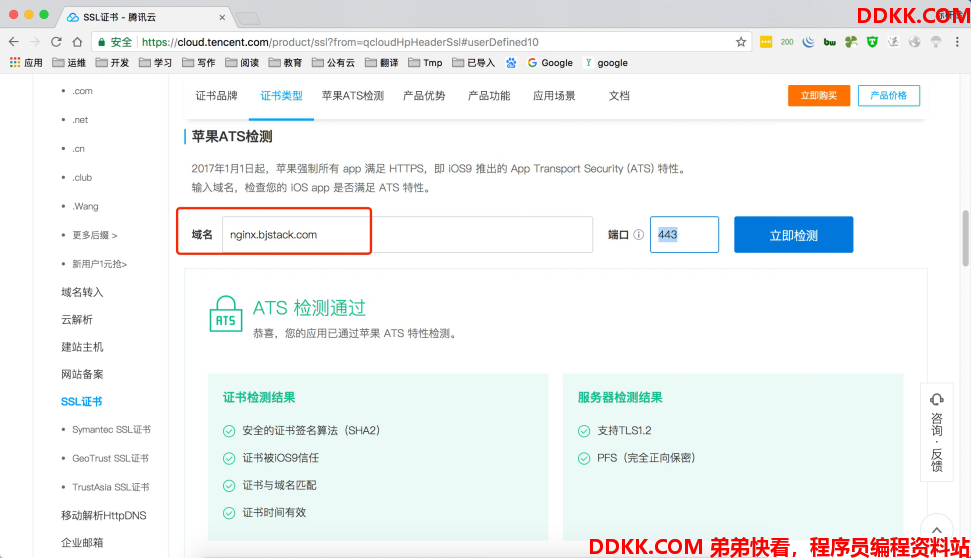Expand 更多后缀 > in sidebar
This screenshot has height=558, width=972.
pyautogui.click(x=95, y=235)
